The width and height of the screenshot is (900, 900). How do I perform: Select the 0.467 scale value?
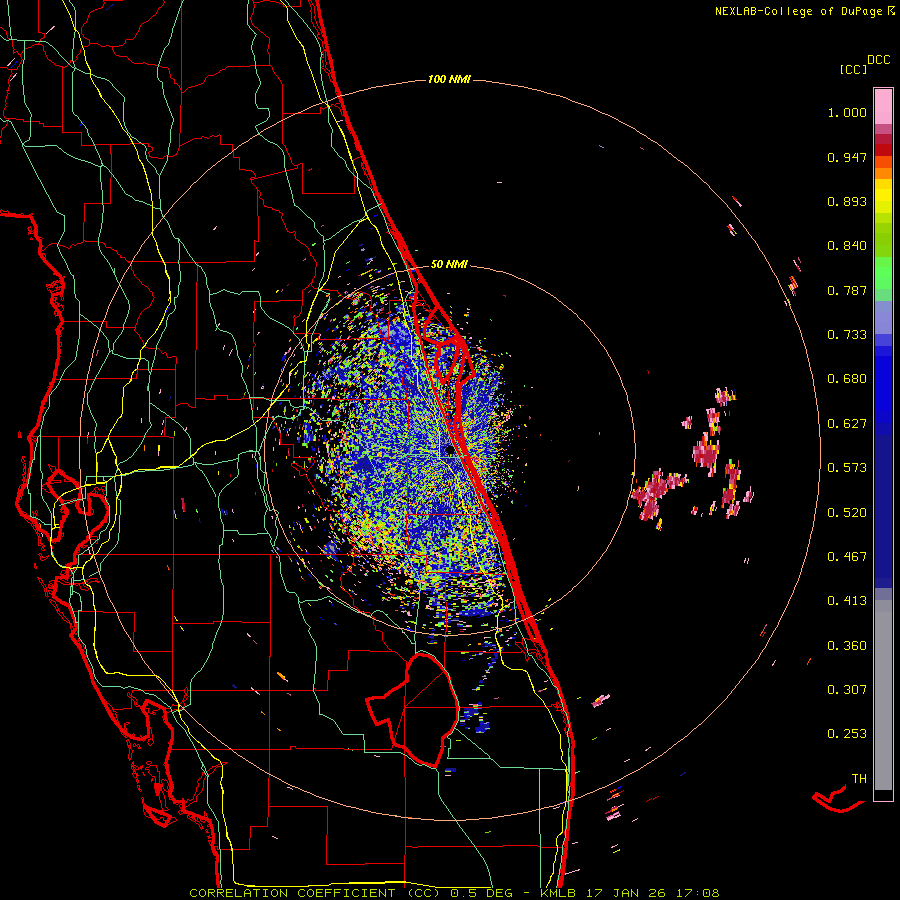click(x=847, y=557)
